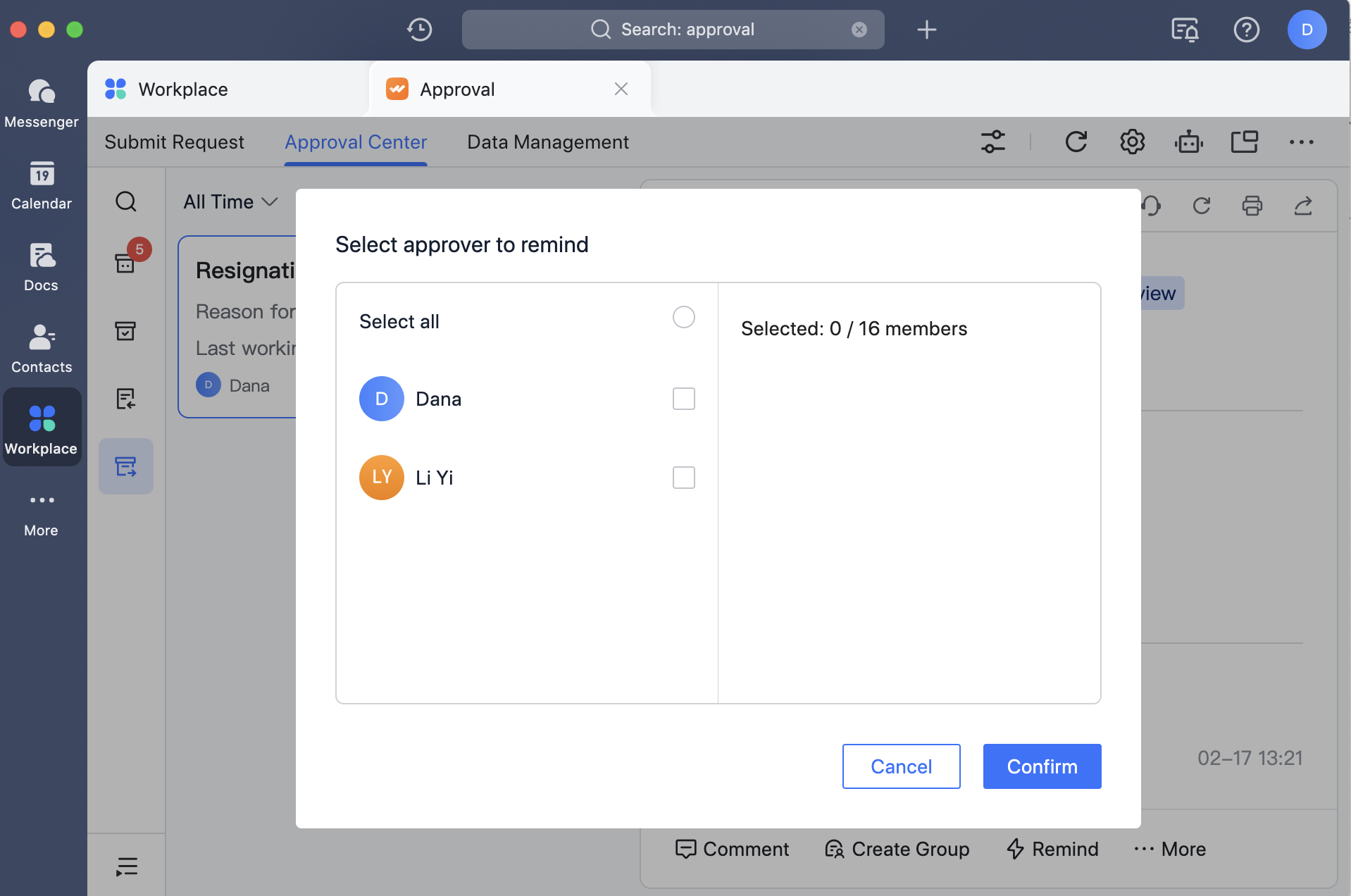Open the toolbar overflow ellipsis menu

[x=1301, y=142]
